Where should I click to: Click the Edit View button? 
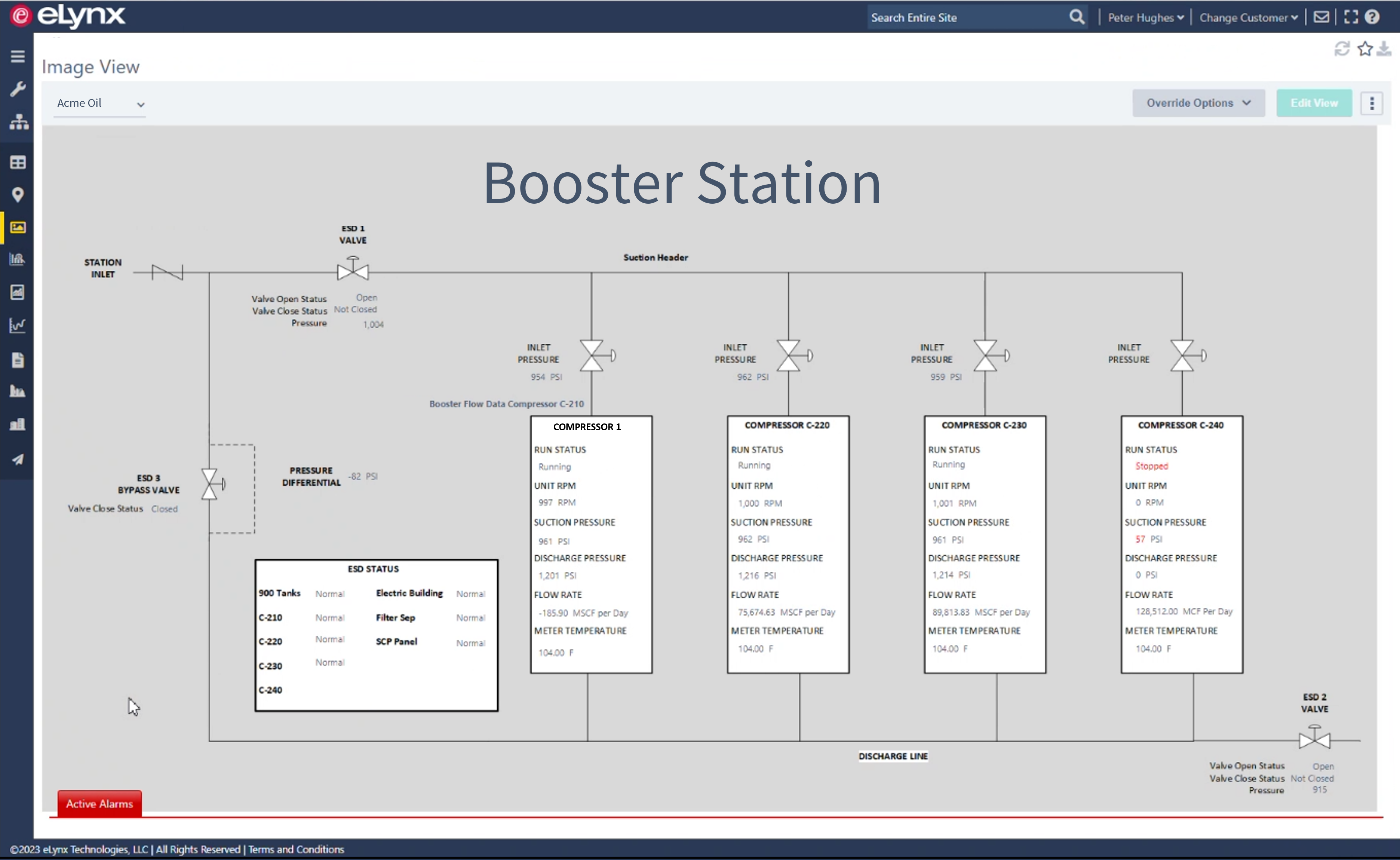click(x=1314, y=103)
